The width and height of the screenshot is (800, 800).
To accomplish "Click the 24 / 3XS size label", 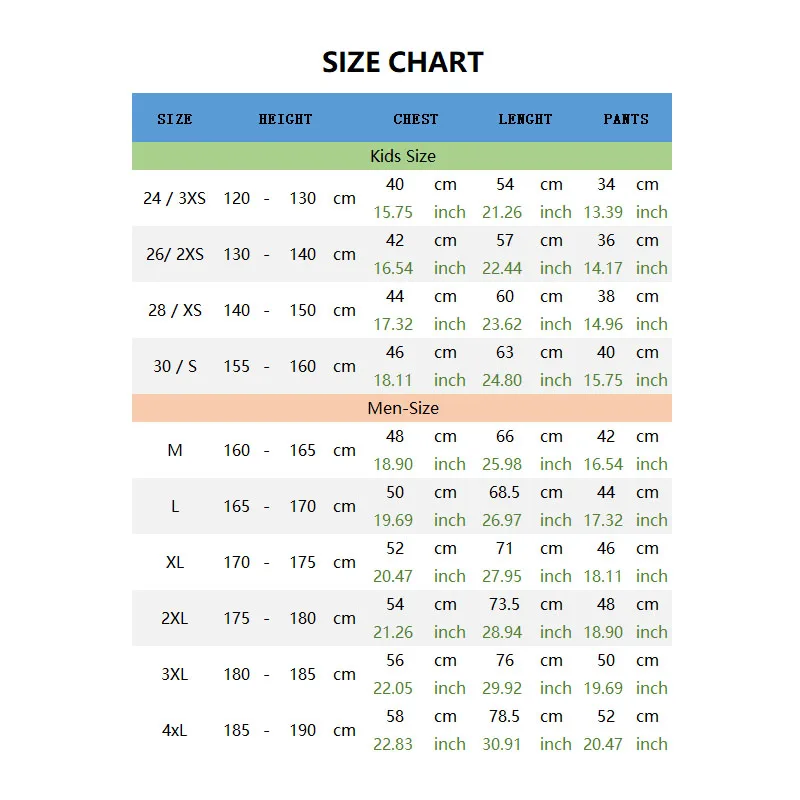I will coord(174,198).
